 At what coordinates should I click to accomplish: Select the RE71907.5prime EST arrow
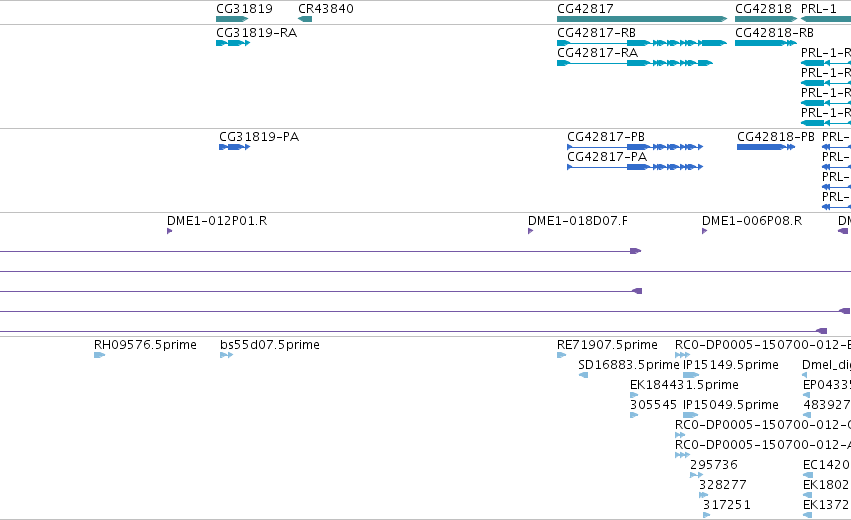tap(561, 355)
